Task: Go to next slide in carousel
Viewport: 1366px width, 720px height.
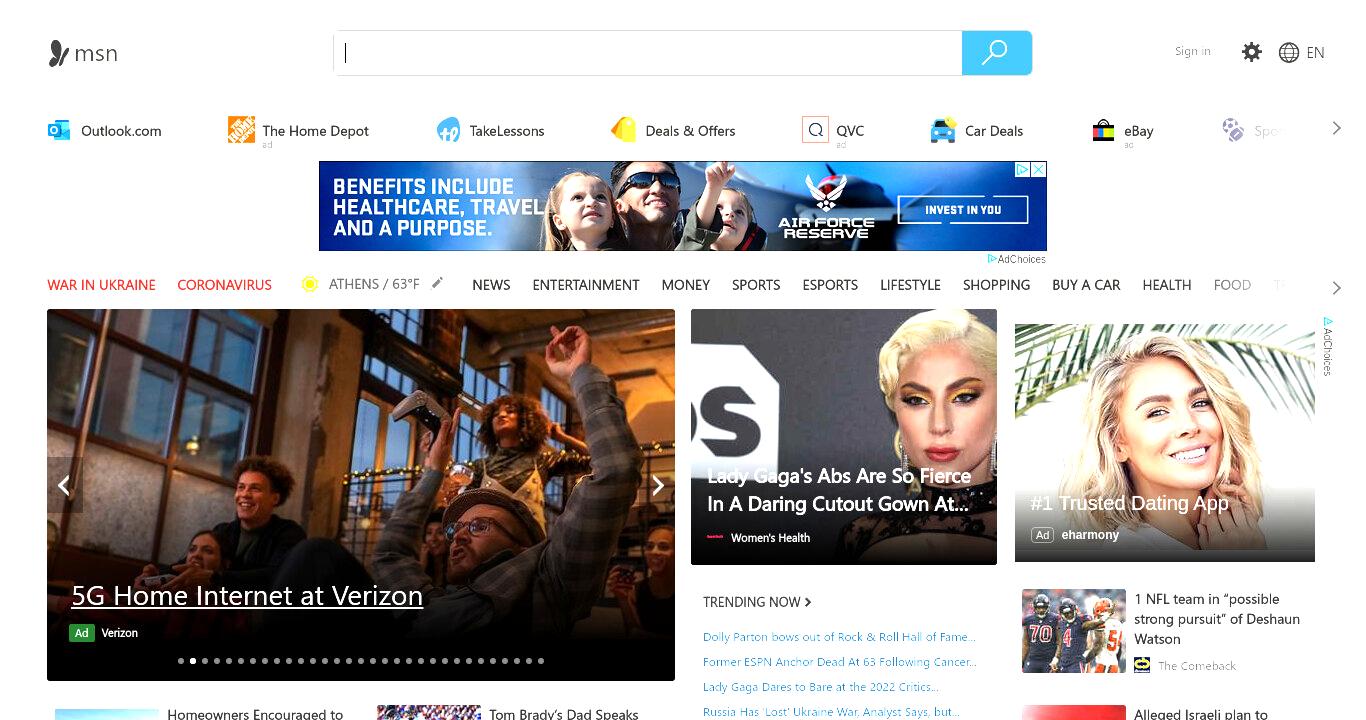Action: click(658, 485)
